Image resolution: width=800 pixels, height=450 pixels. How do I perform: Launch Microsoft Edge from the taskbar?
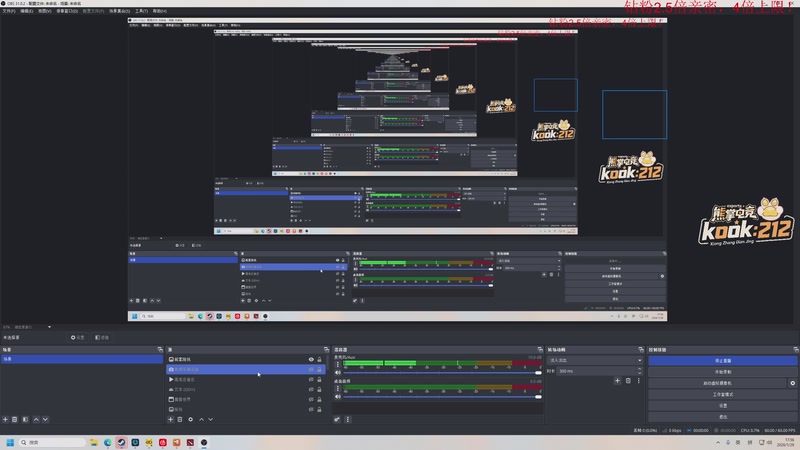(108, 442)
